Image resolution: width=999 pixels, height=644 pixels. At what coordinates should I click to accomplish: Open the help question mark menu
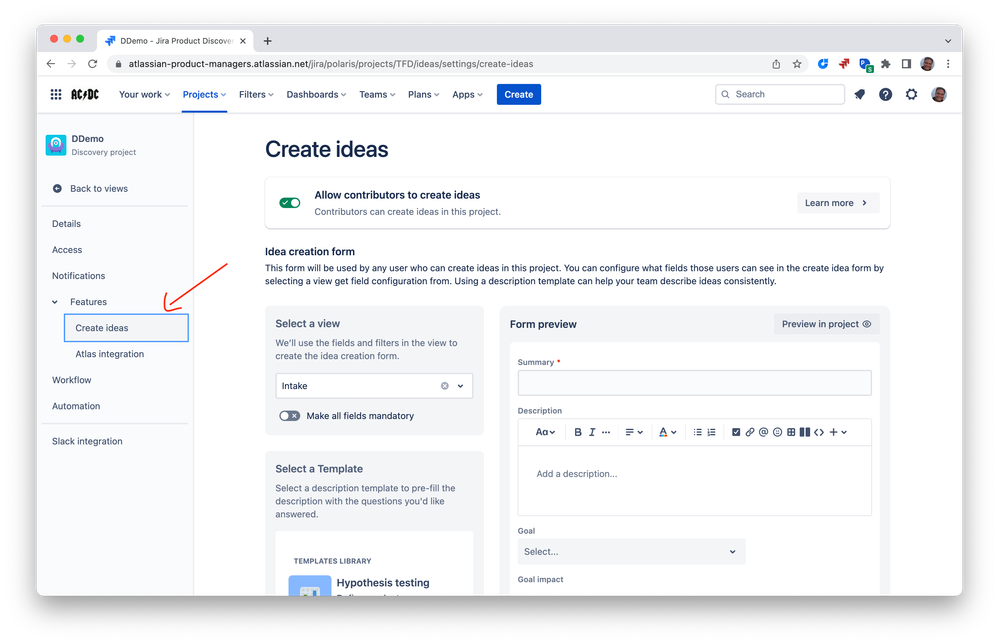tap(886, 94)
